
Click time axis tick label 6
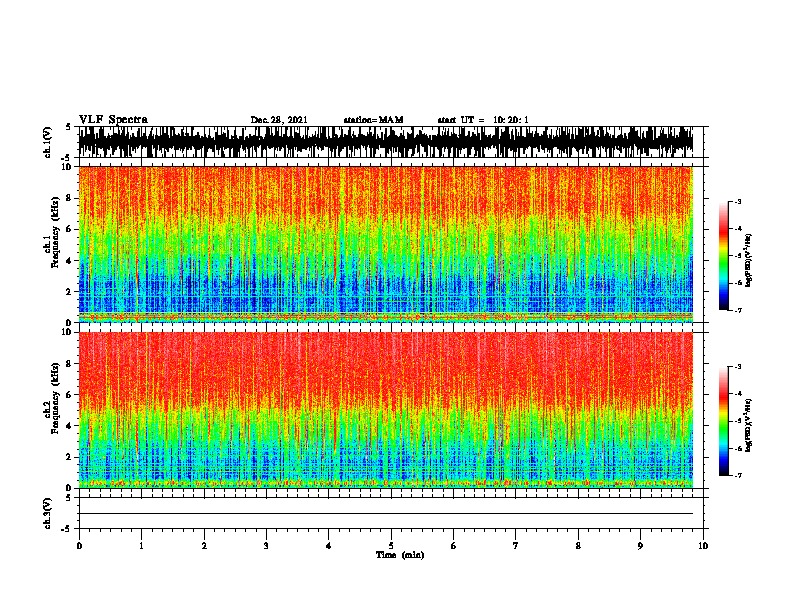(454, 546)
